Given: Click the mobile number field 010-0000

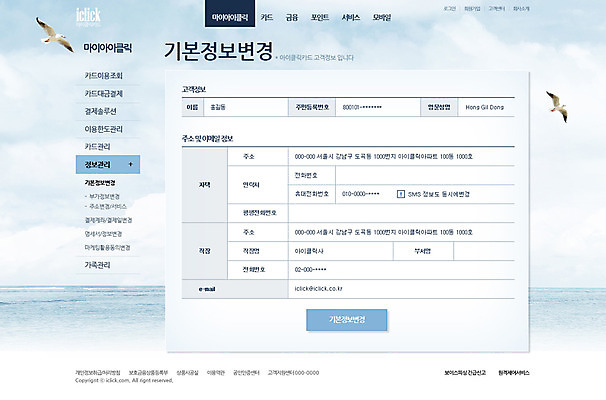Looking at the screenshot, I should (361, 194).
